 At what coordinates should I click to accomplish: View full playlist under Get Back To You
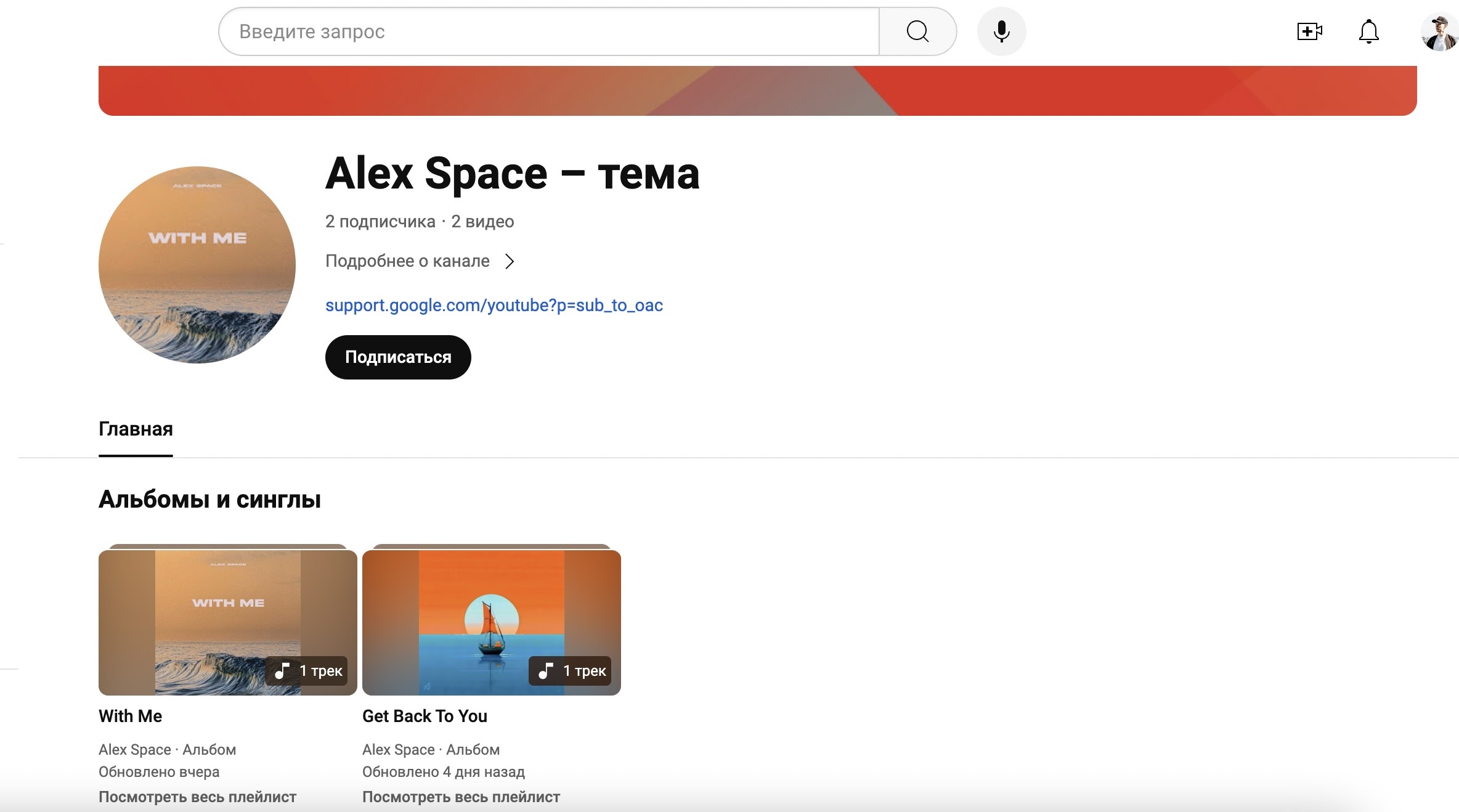(x=461, y=797)
